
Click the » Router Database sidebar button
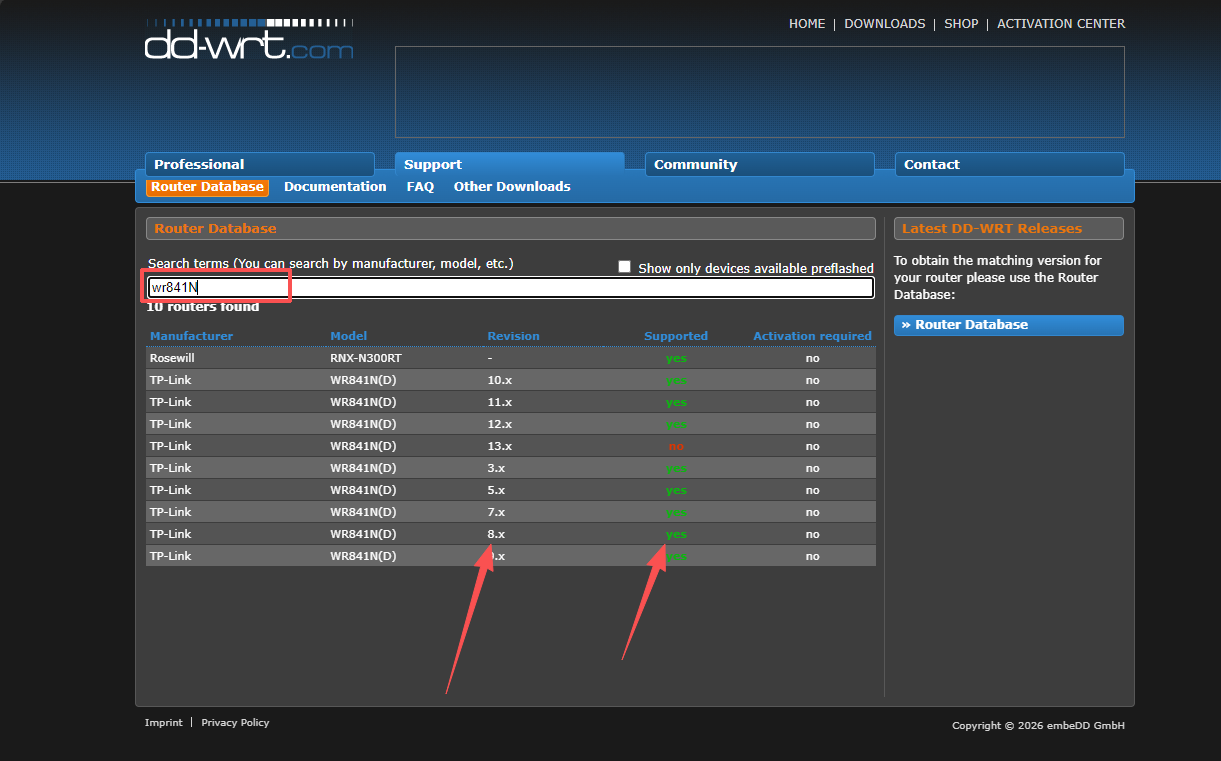click(x=1009, y=325)
